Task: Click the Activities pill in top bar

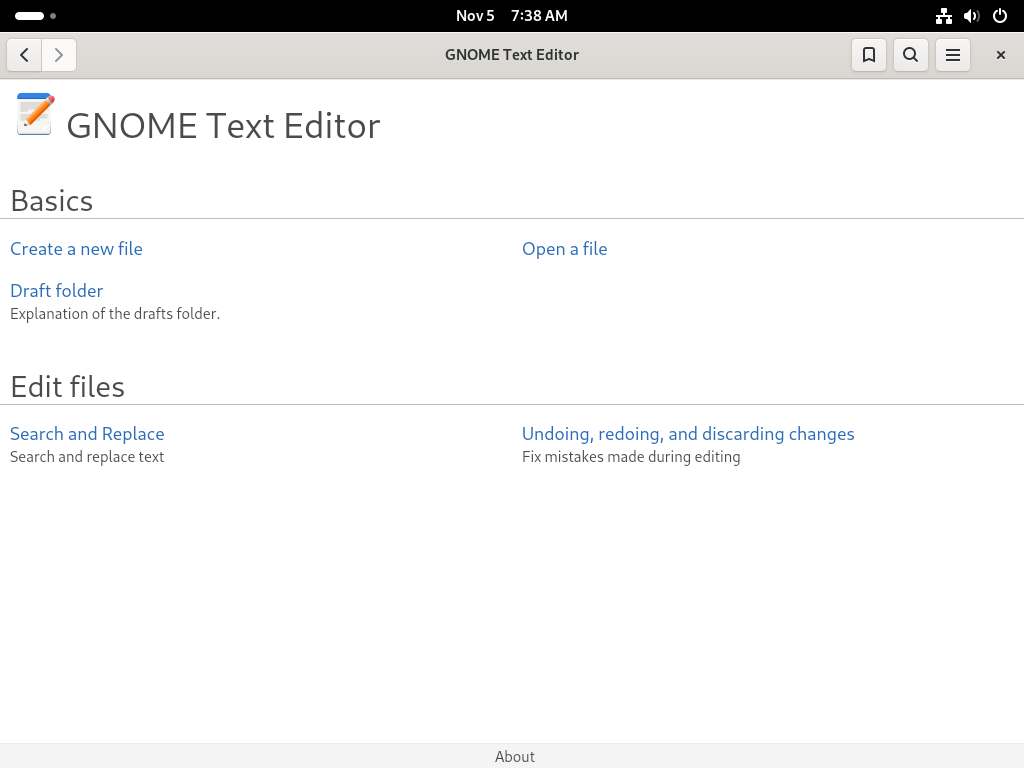Action: [35, 16]
